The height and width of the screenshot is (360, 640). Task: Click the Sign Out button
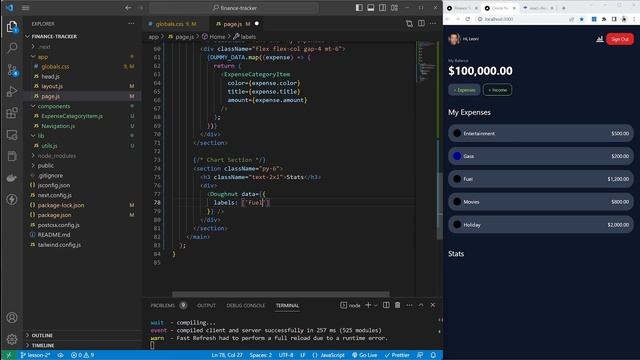[x=620, y=39]
